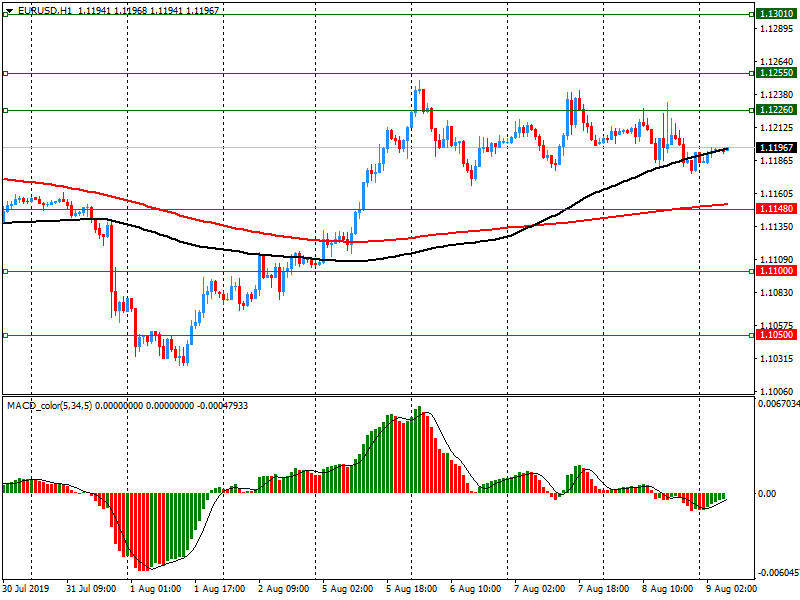
Task: Click the 5 Aug 18:00 time label
Action: pos(411,589)
